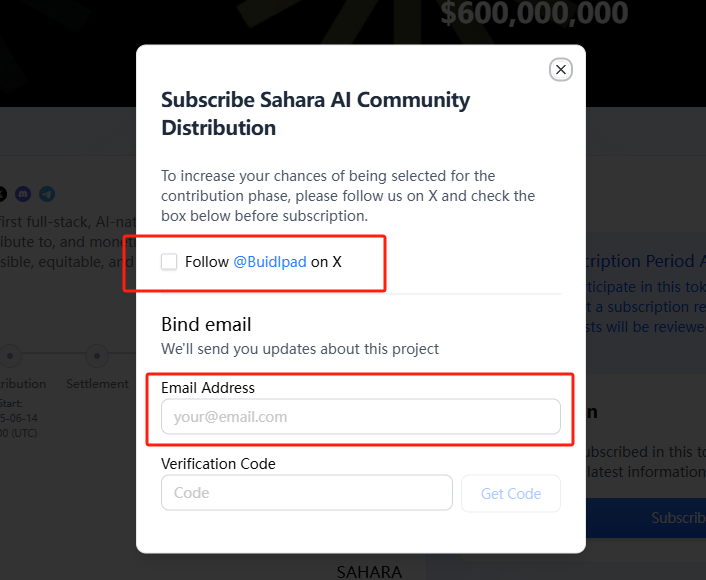
Task: Click the $600,000,000 amount text
Action: [x=534, y=13]
